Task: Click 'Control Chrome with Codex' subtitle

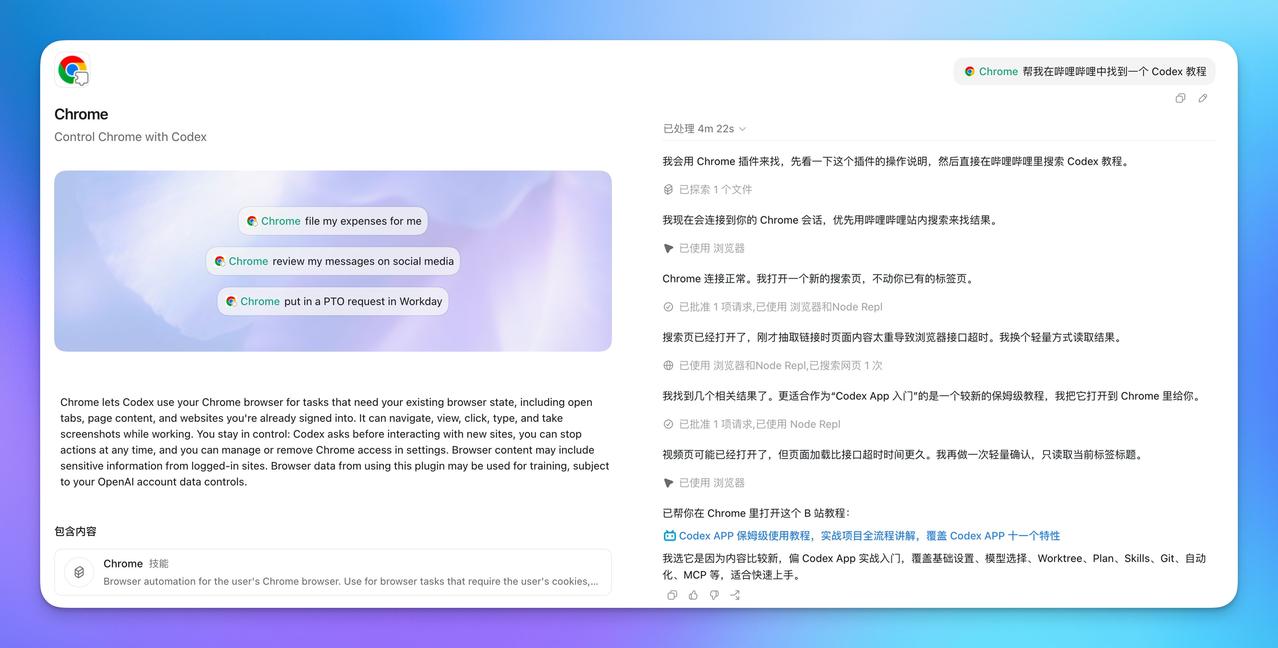Action: [130, 137]
